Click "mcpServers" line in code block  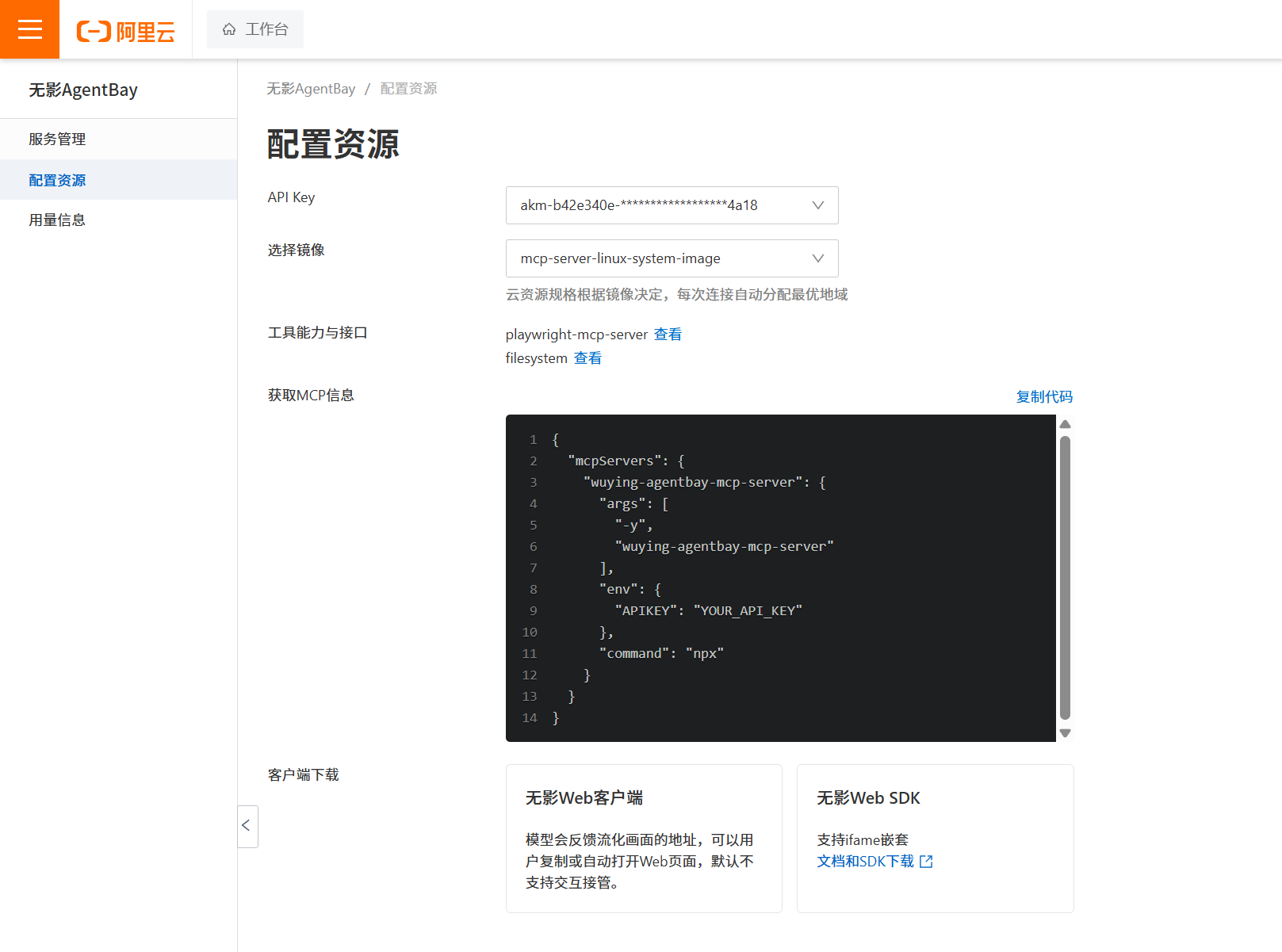[x=626, y=461]
